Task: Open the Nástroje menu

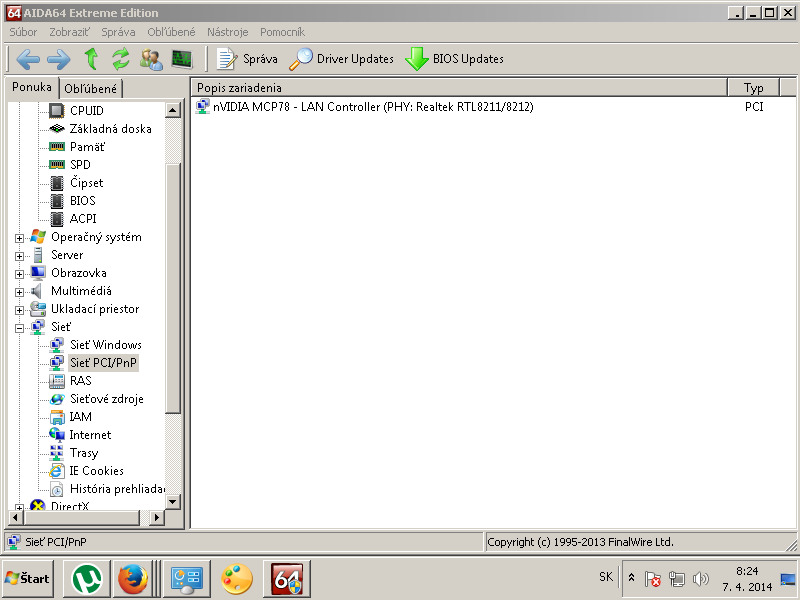Action: point(227,32)
